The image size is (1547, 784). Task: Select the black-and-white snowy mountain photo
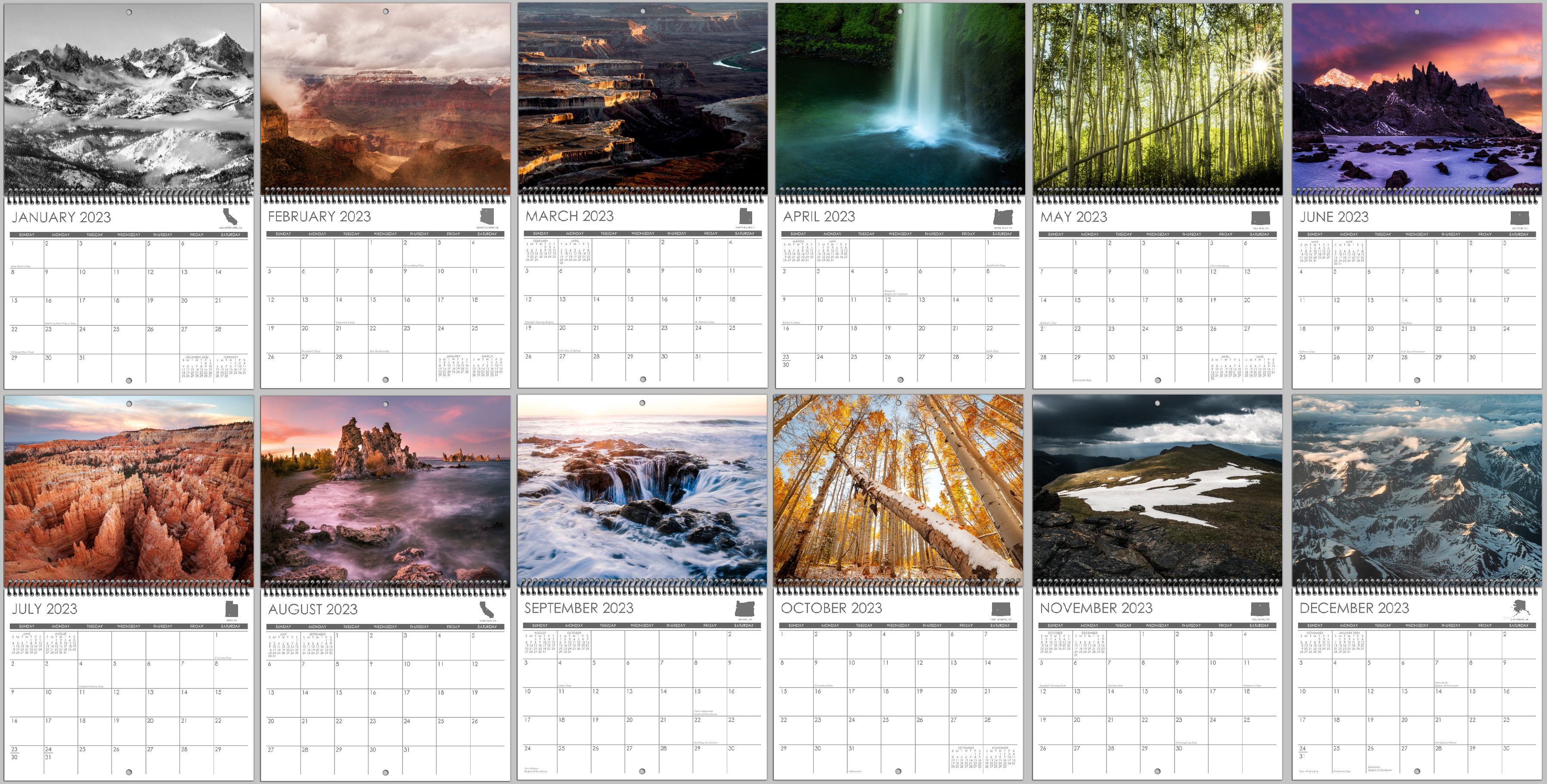(x=128, y=99)
